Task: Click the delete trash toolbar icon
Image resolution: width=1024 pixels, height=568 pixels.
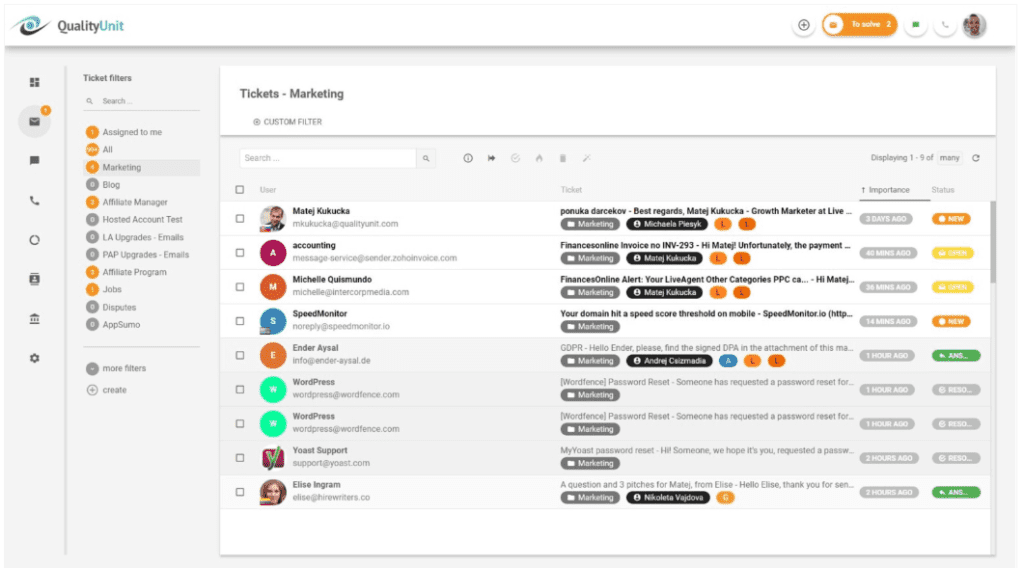Action: [562, 158]
